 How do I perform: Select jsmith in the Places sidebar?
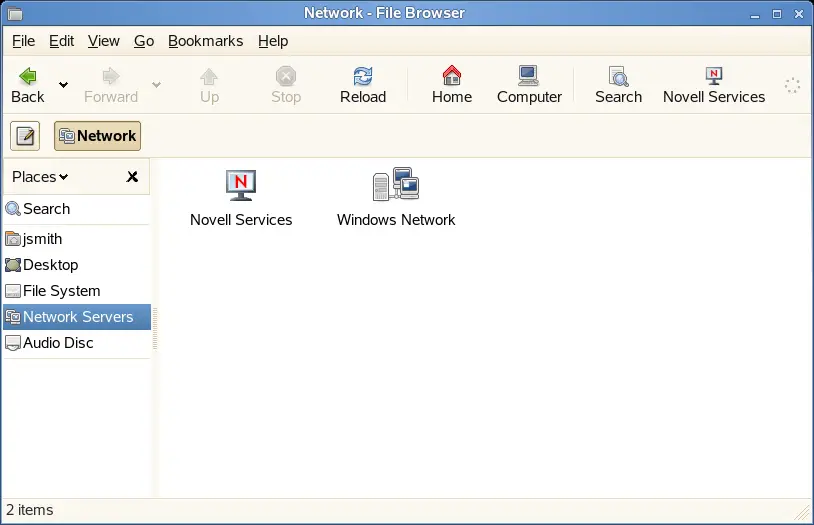click(42, 239)
